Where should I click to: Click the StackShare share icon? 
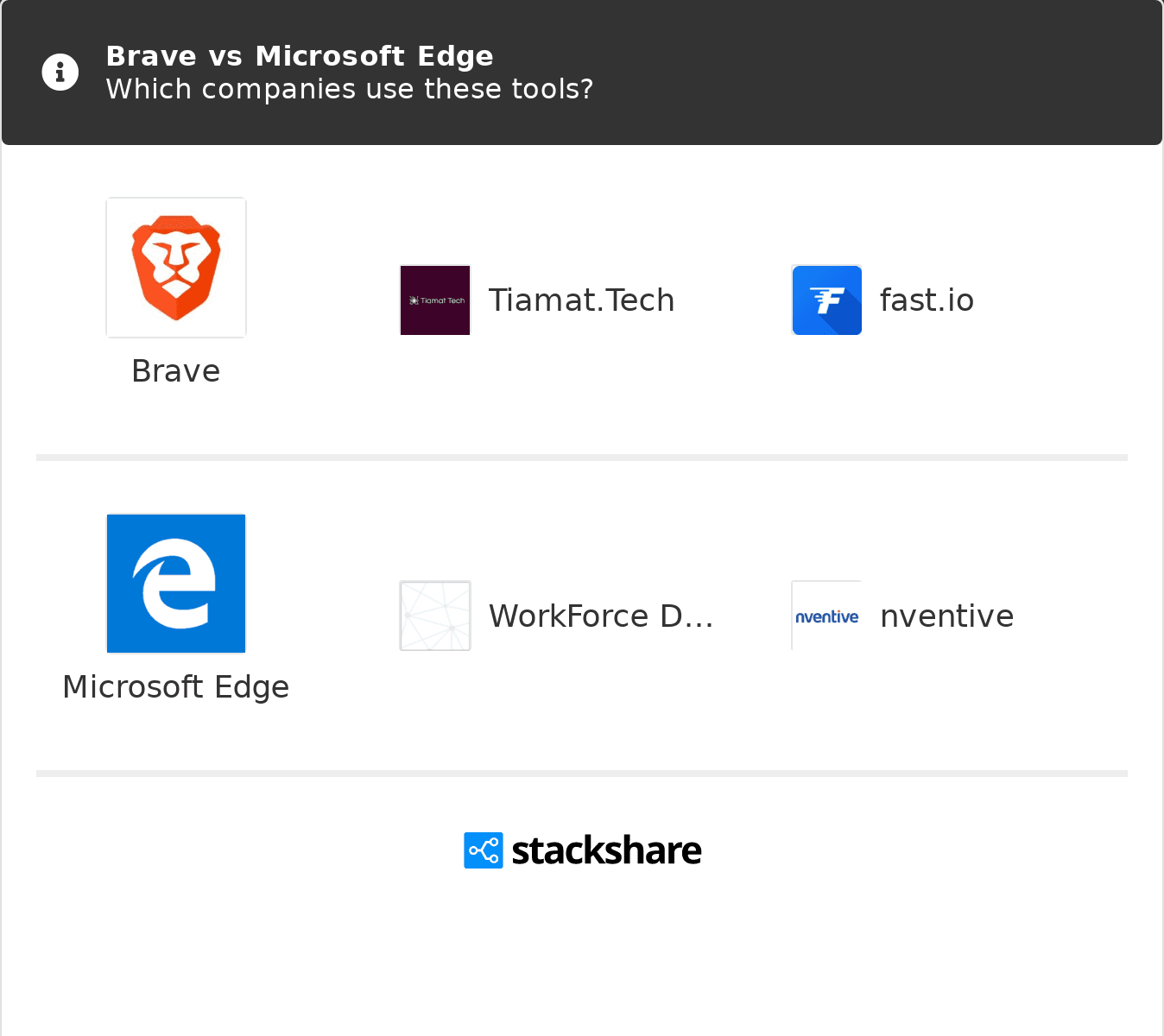coord(484,850)
